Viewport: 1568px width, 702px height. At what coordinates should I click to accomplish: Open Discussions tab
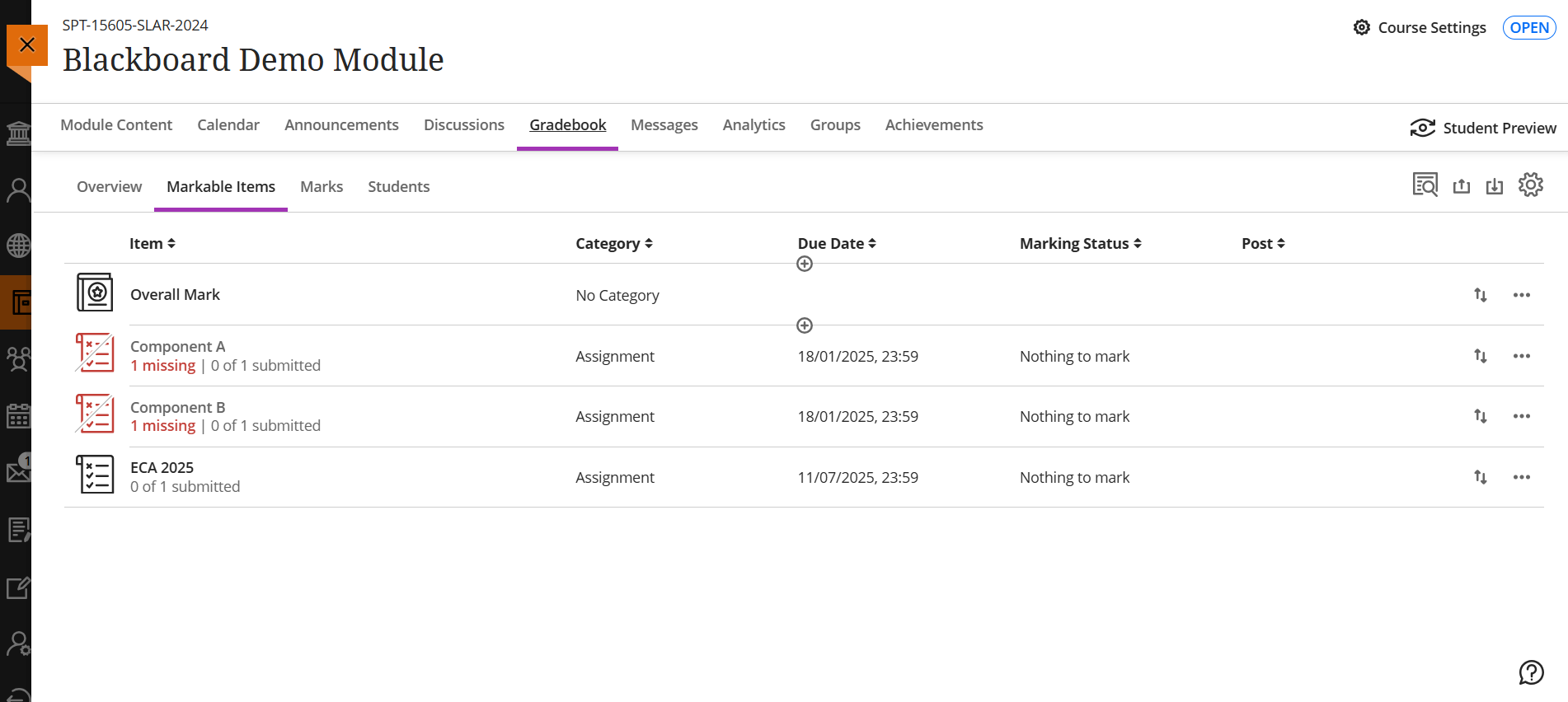(x=464, y=124)
